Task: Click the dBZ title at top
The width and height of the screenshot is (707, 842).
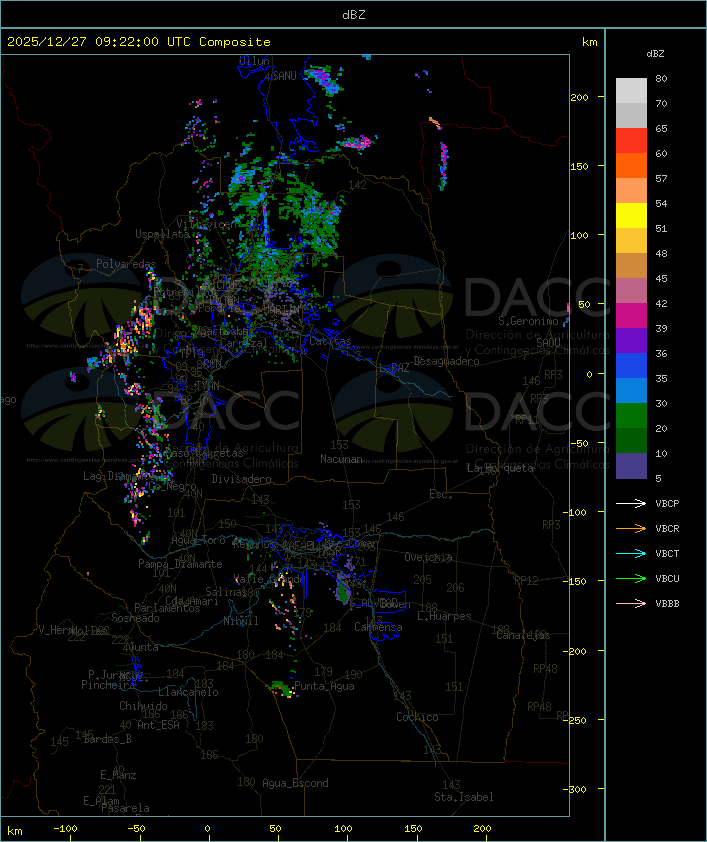Action: pyautogui.click(x=354, y=14)
